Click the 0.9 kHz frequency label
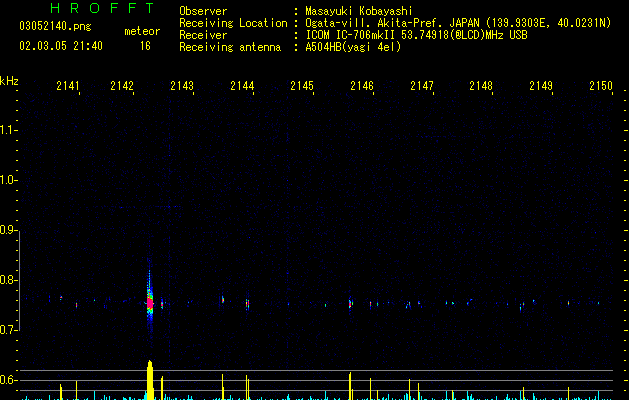This screenshot has width=629, height=400. click(8, 230)
